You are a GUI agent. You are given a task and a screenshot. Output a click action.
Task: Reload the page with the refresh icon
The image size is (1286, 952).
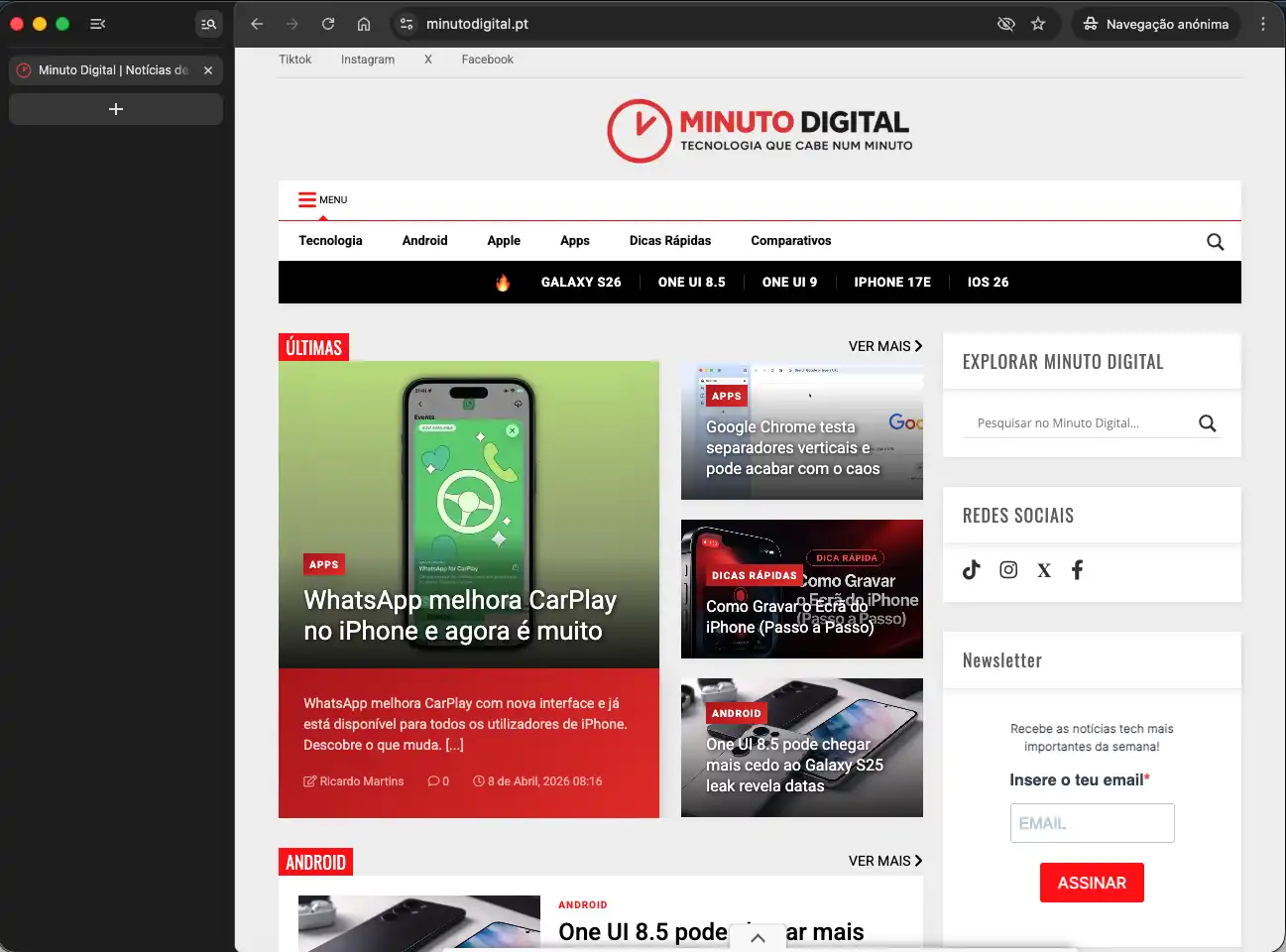[328, 24]
